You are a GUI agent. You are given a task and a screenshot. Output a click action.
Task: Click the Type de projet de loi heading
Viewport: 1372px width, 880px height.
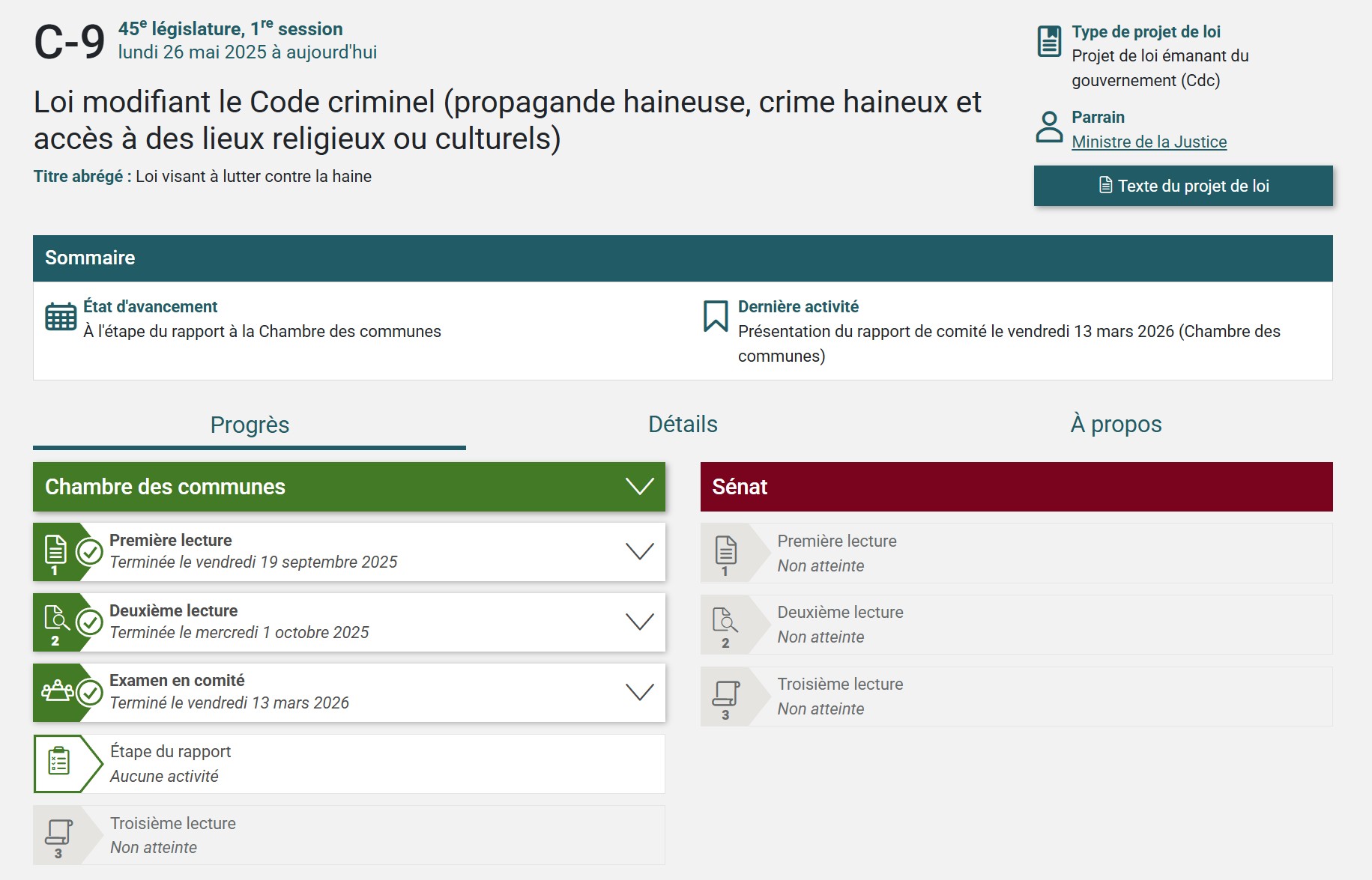tap(1146, 31)
